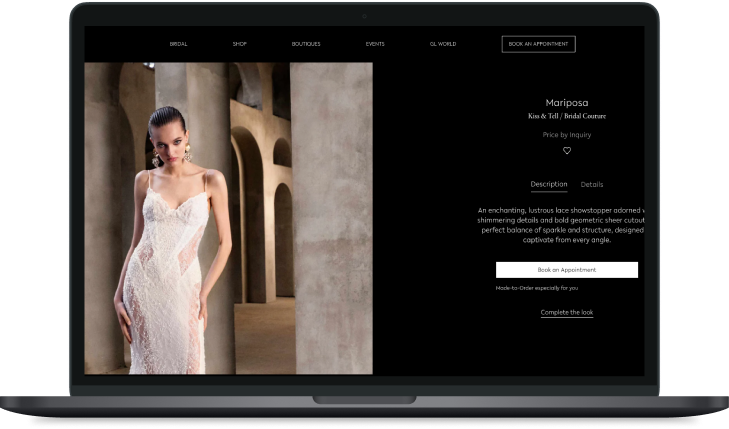
Task: Click the Mariposa product title
Action: 567,102
